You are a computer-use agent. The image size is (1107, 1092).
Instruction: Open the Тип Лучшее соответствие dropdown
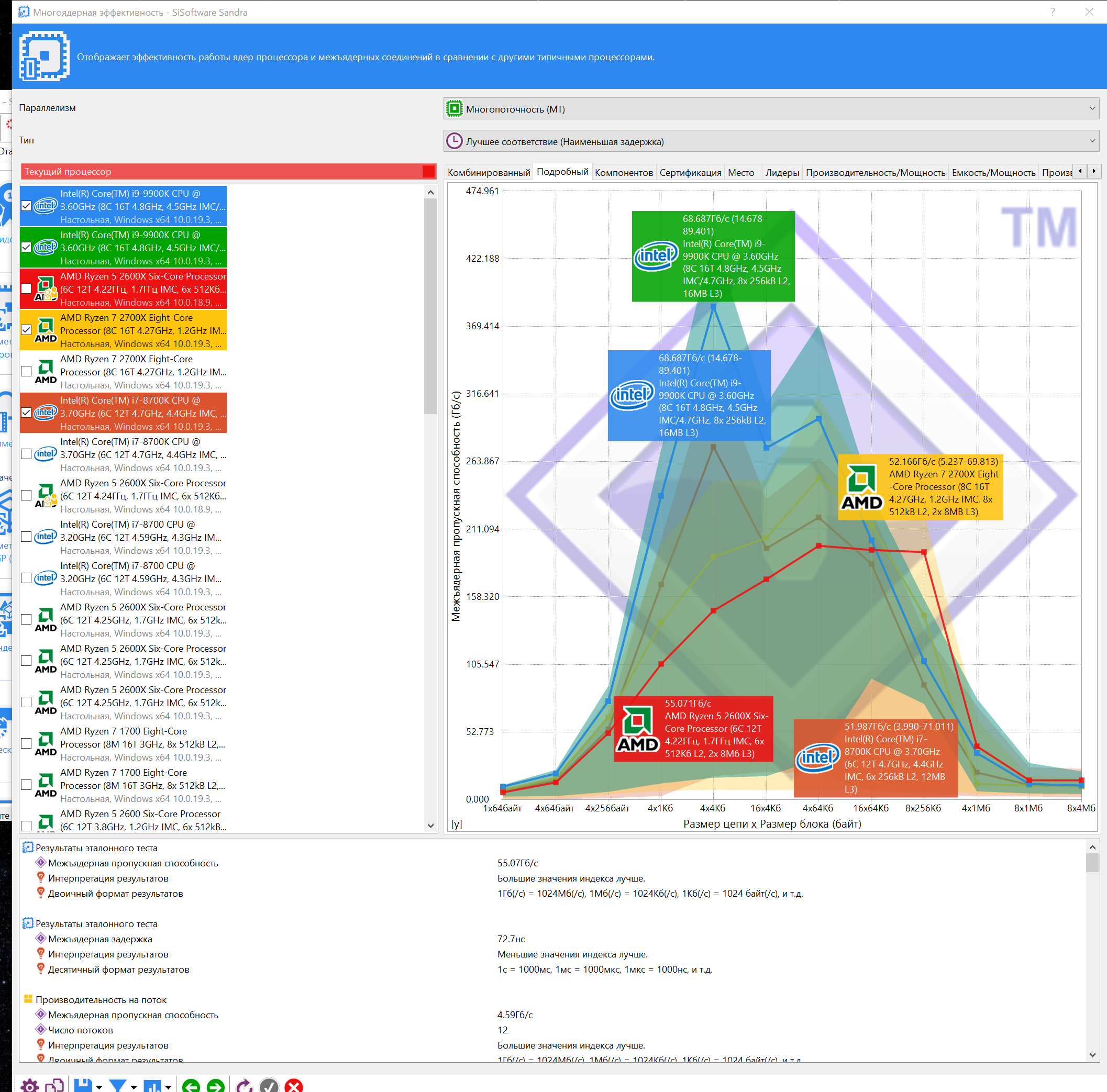point(771,141)
